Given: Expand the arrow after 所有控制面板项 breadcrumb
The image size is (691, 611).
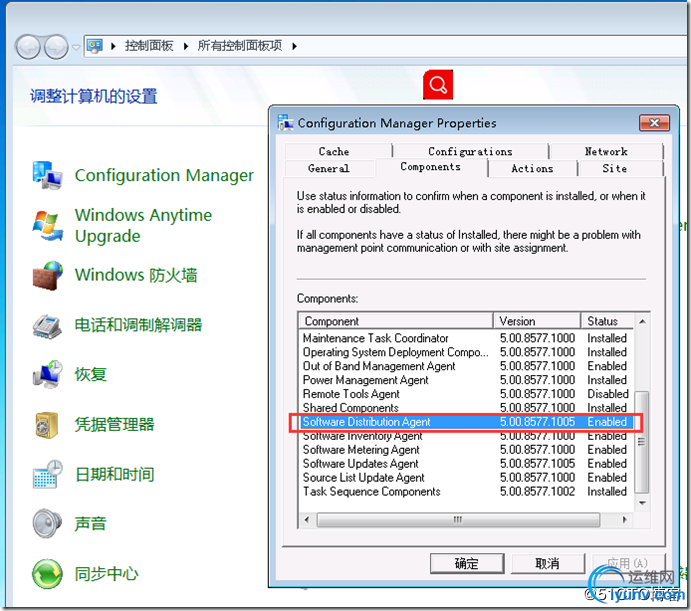Looking at the screenshot, I should 294,46.
